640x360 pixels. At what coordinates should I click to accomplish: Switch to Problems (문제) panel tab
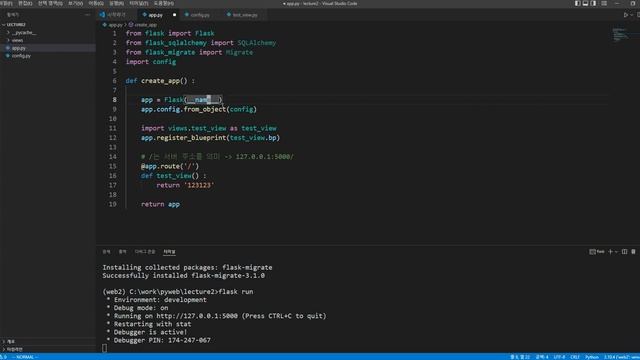(107, 252)
